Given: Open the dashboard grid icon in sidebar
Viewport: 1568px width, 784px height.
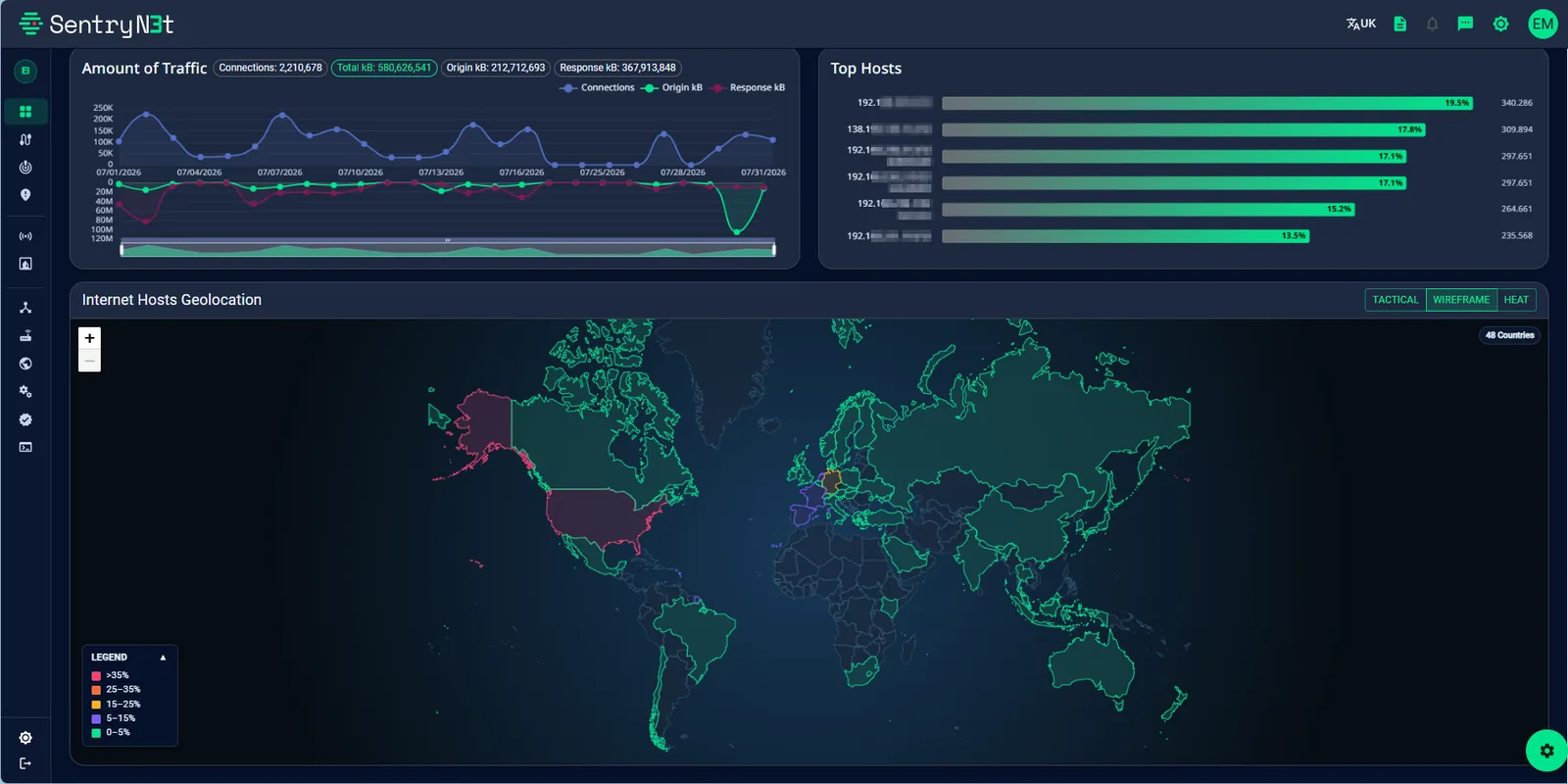Looking at the screenshot, I should click(x=25, y=112).
